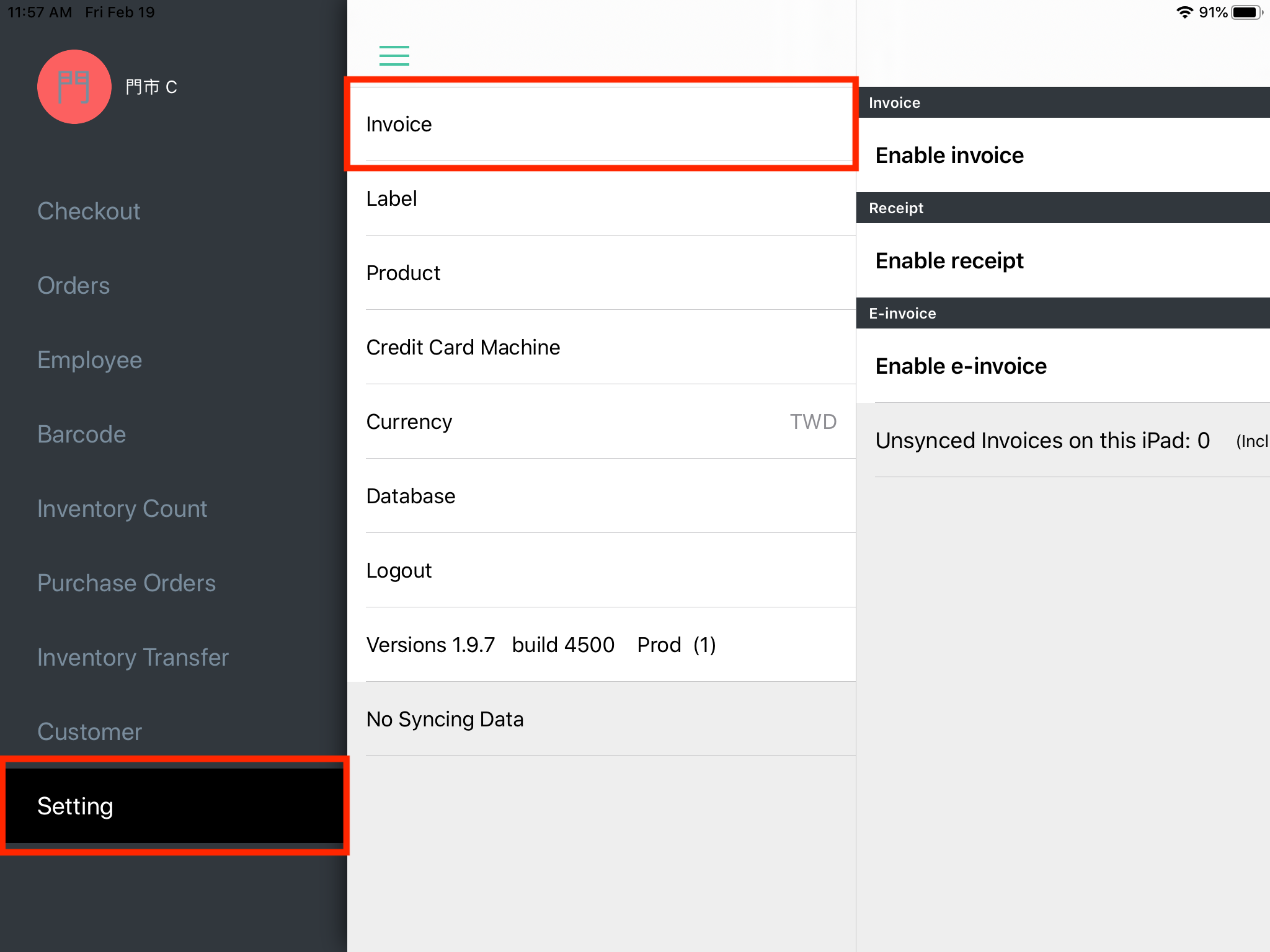Screen dimensions: 1270x952
Task: Open Purchase Orders section
Action: coord(174,583)
